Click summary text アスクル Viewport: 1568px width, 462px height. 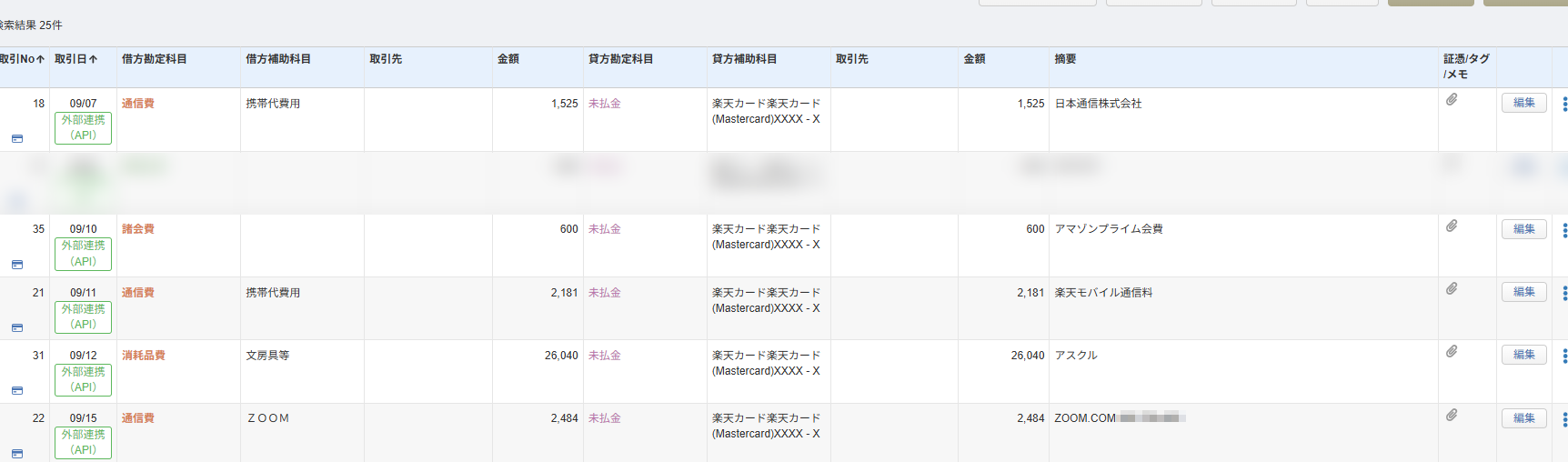[1076, 356]
